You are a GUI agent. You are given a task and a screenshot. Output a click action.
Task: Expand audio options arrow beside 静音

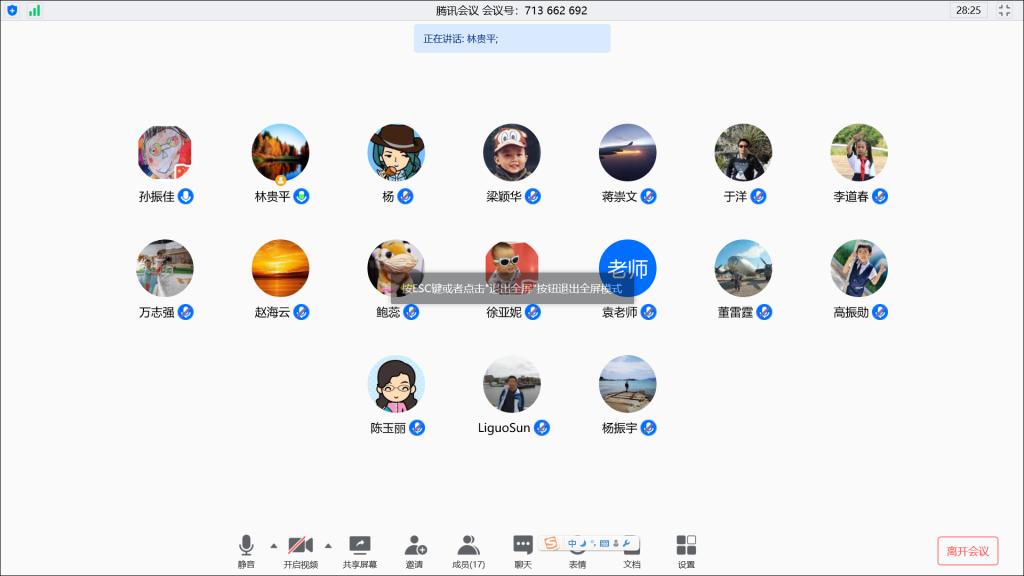tap(274, 545)
